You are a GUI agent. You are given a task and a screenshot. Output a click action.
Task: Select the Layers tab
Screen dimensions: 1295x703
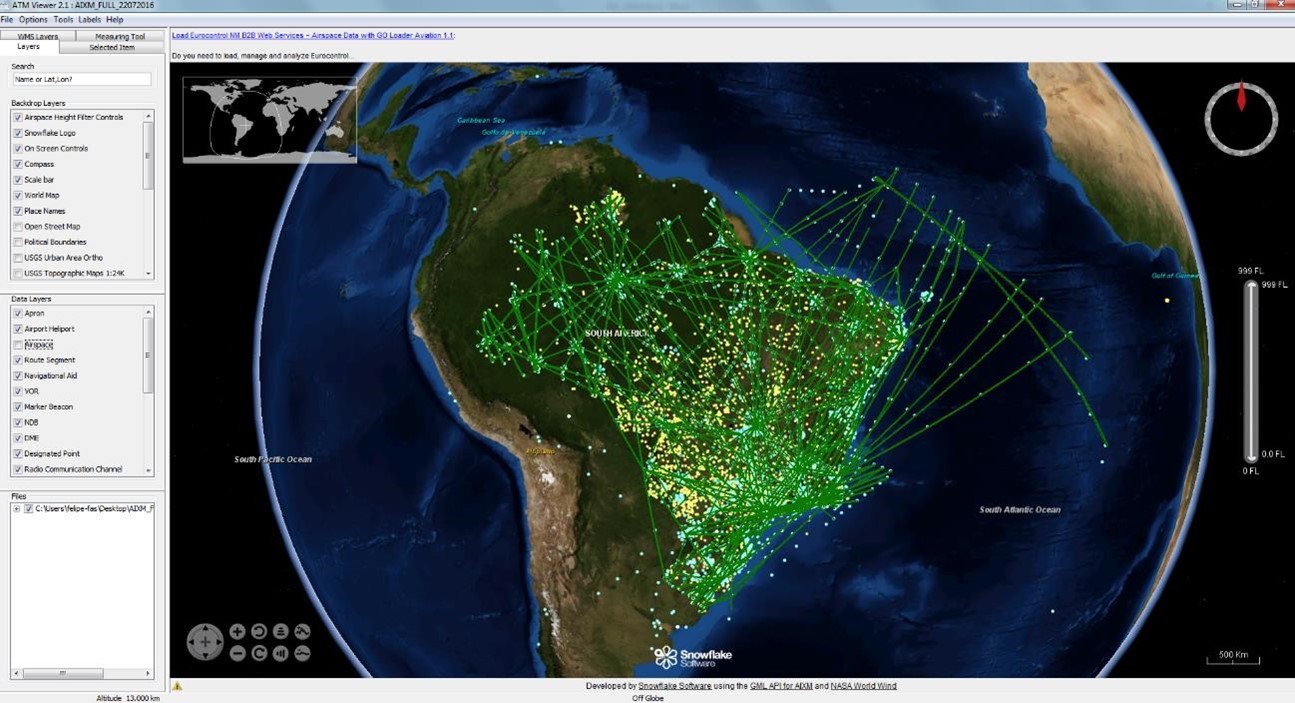click(x=29, y=47)
